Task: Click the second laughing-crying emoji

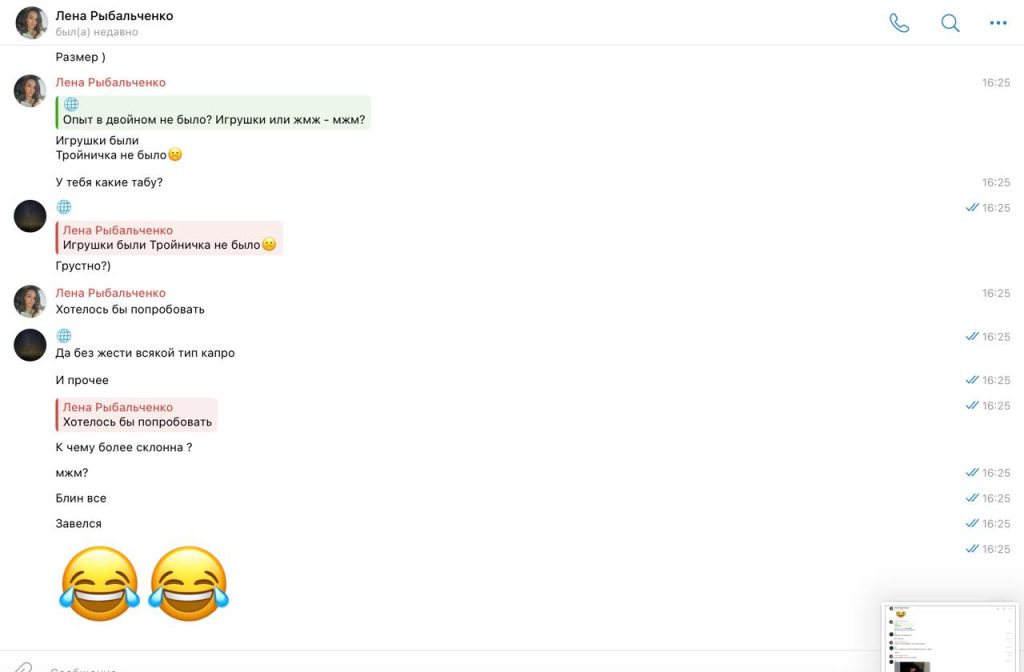Action: (189, 583)
